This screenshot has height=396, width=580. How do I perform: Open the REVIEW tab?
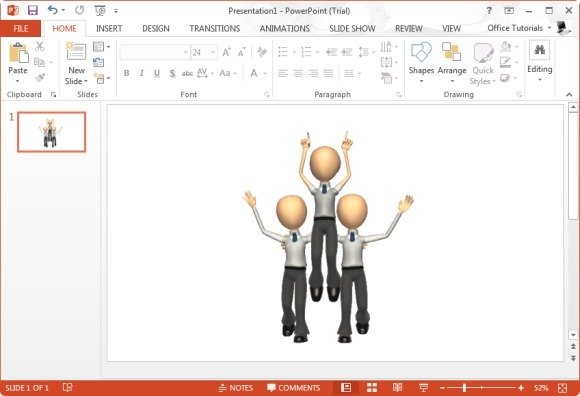[x=408, y=28]
